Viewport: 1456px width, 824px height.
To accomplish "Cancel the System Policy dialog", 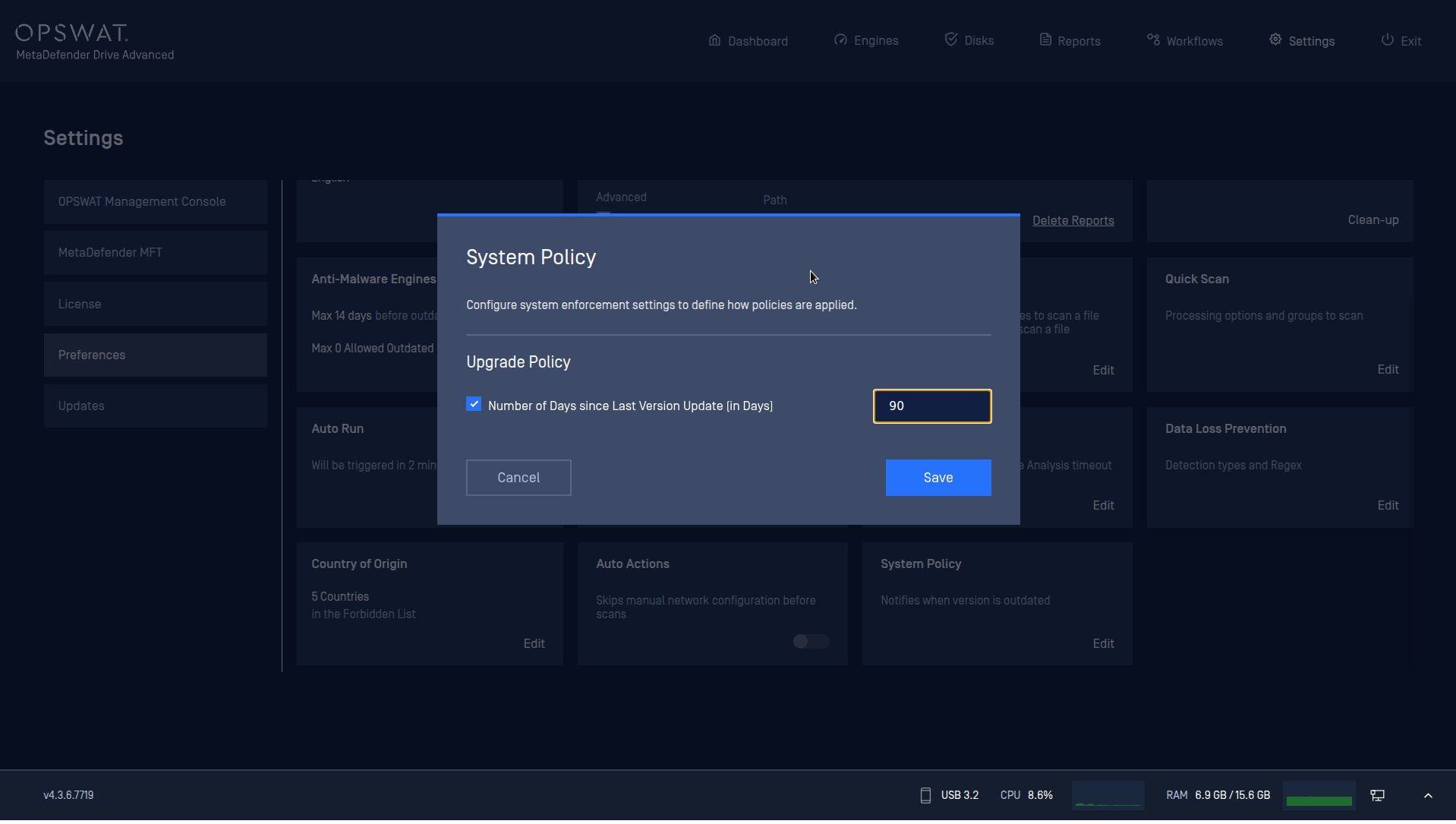I will pos(518,478).
